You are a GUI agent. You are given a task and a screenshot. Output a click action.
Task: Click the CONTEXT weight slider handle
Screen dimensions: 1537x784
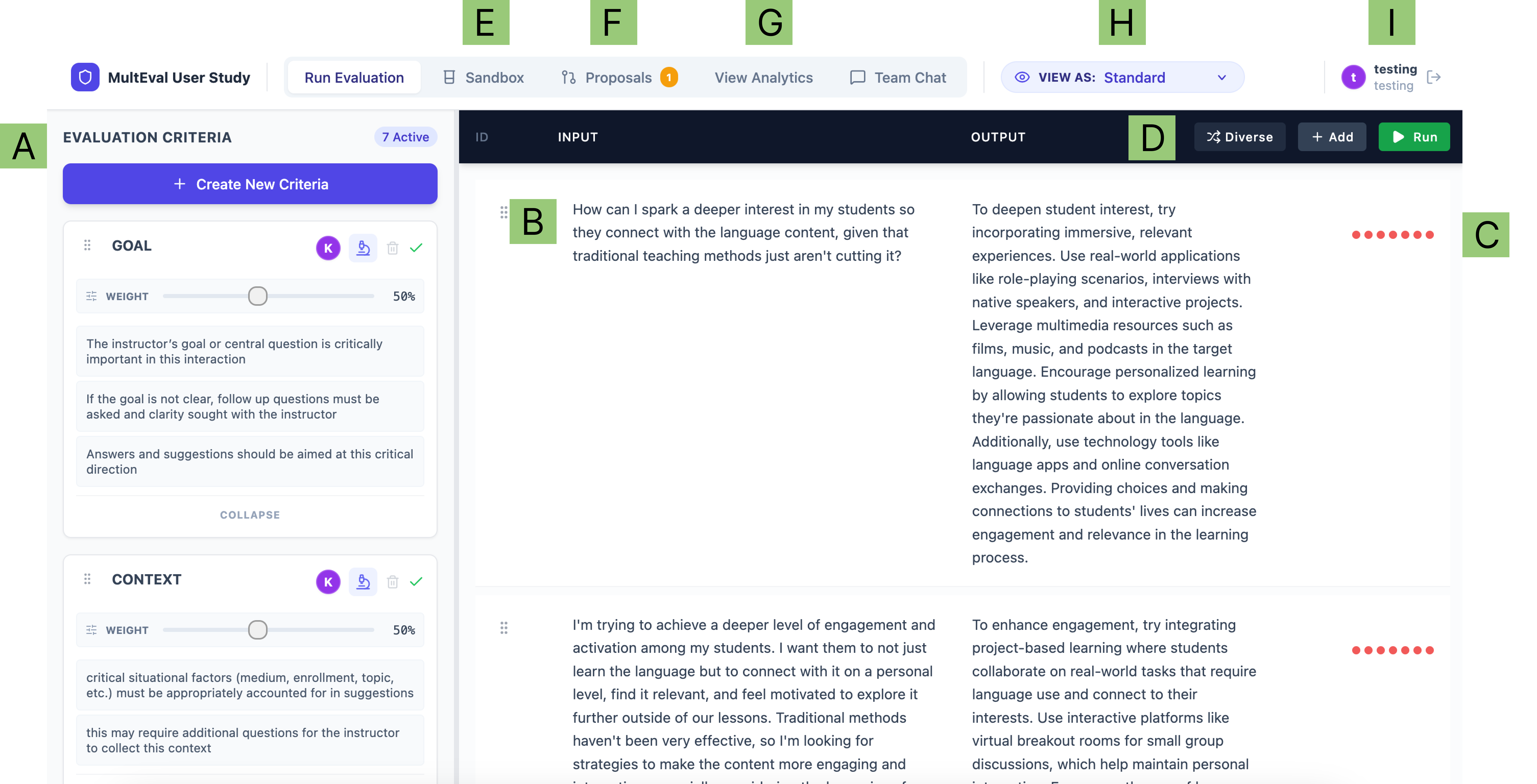coord(258,630)
